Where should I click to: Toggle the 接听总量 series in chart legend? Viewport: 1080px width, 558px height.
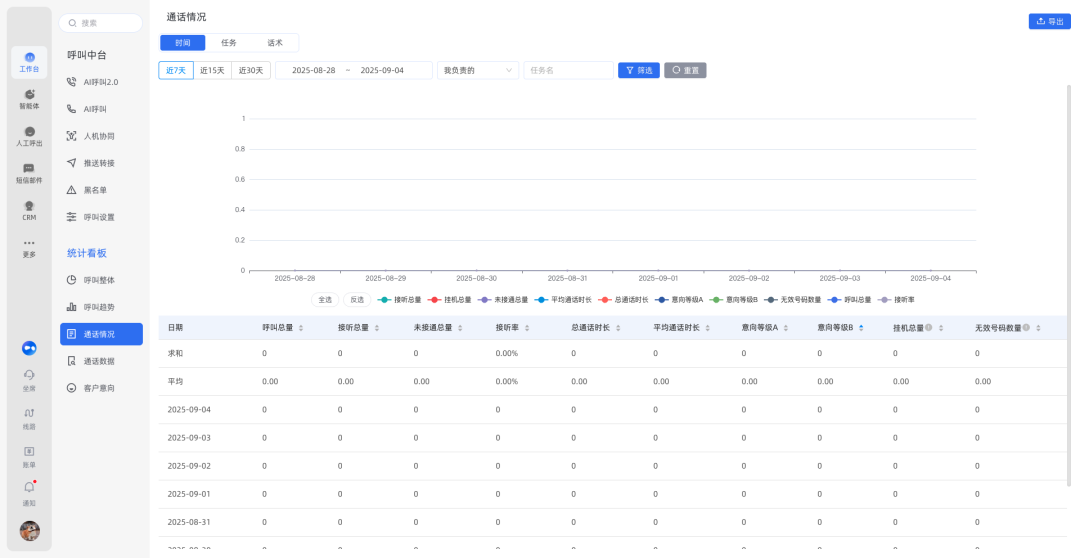tap(399, 299)
